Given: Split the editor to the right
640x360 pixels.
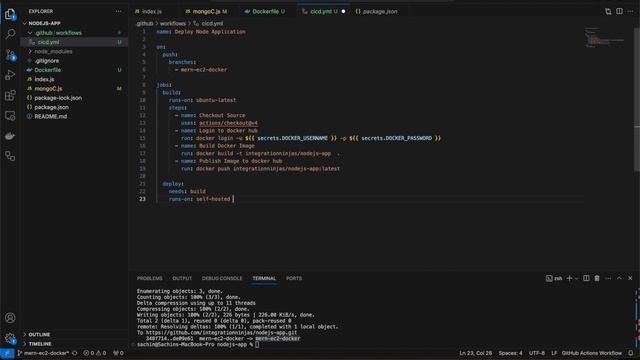Looking at the screenshot, I should coord(619,11).
